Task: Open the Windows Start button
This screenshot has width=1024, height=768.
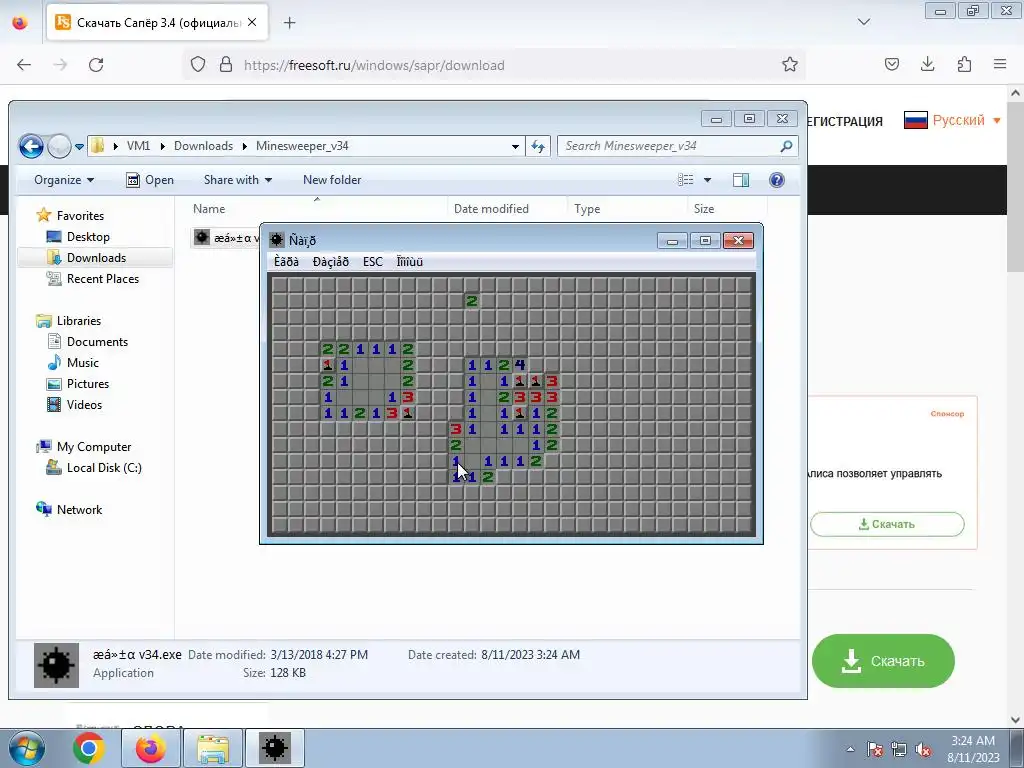Action: pyautogui.click(x=26, y=748)
